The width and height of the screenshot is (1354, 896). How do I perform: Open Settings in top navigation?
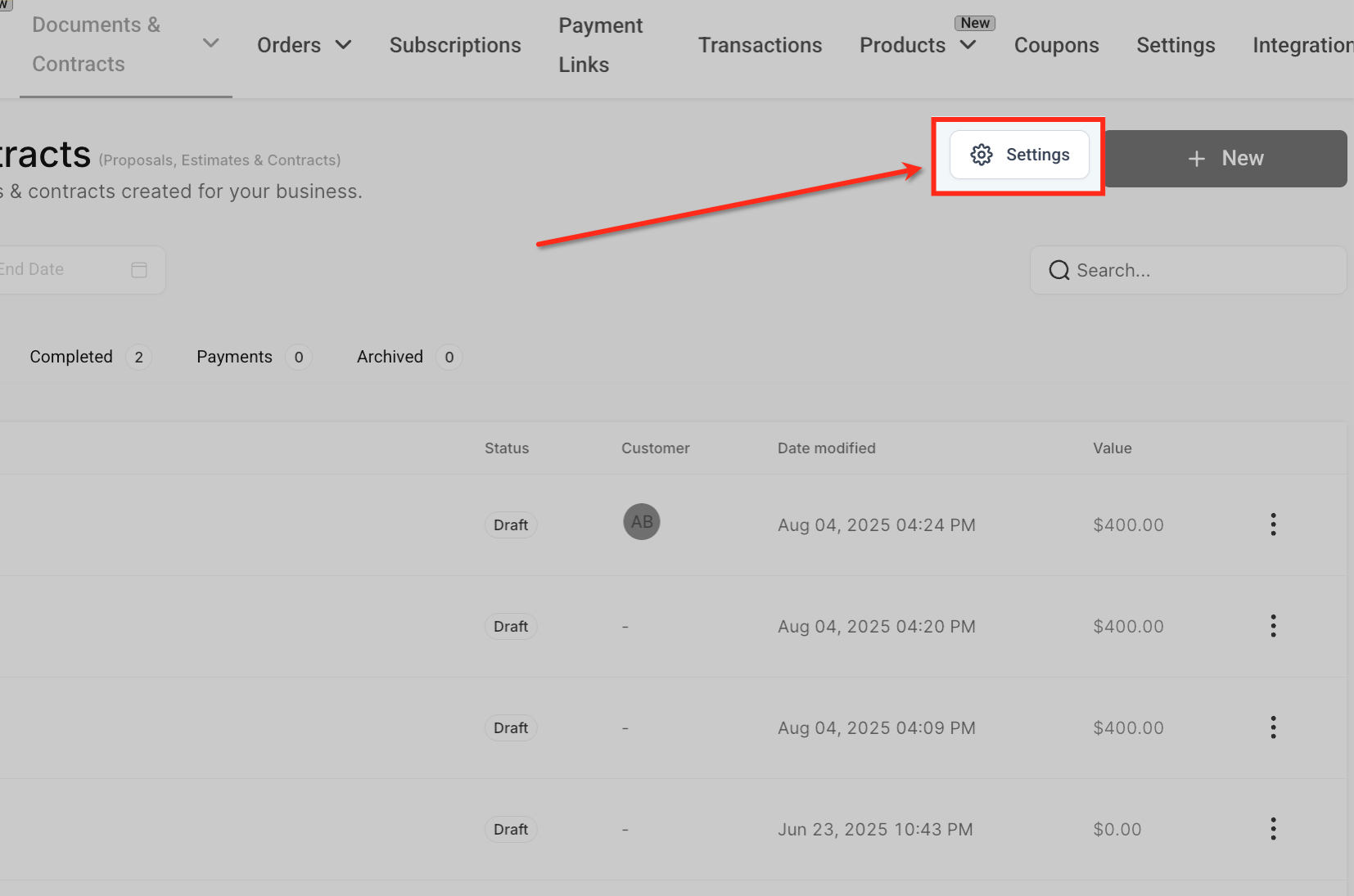(1176, 45)
